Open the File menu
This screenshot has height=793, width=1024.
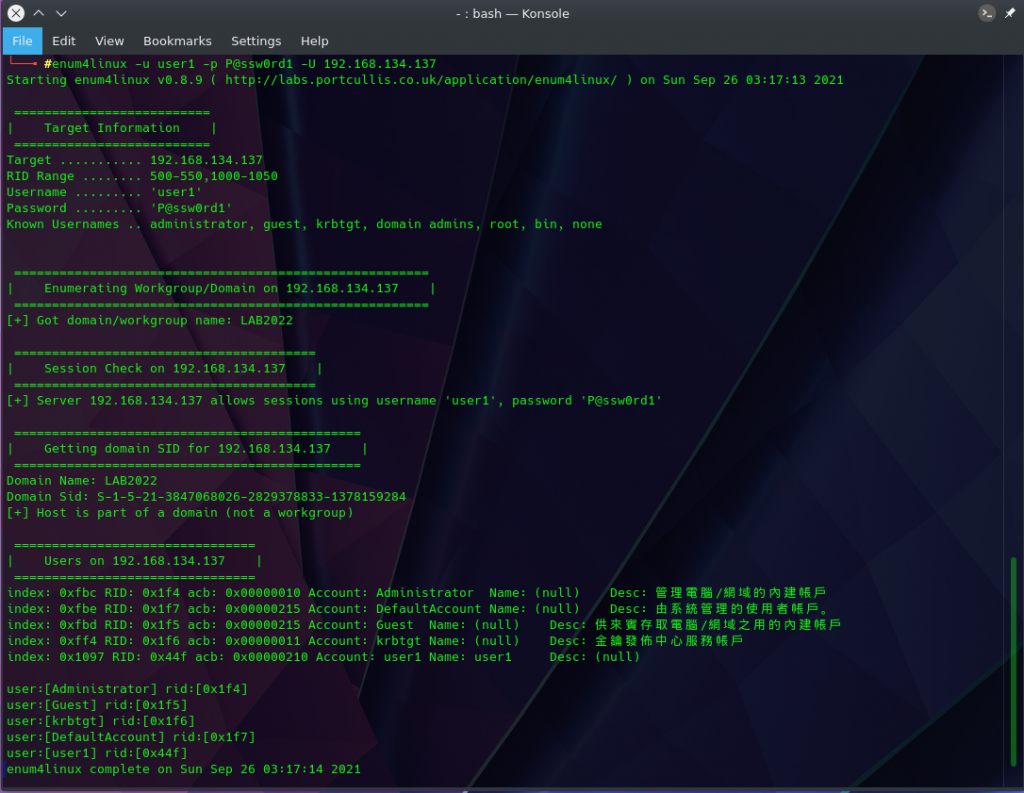[22, 40]
